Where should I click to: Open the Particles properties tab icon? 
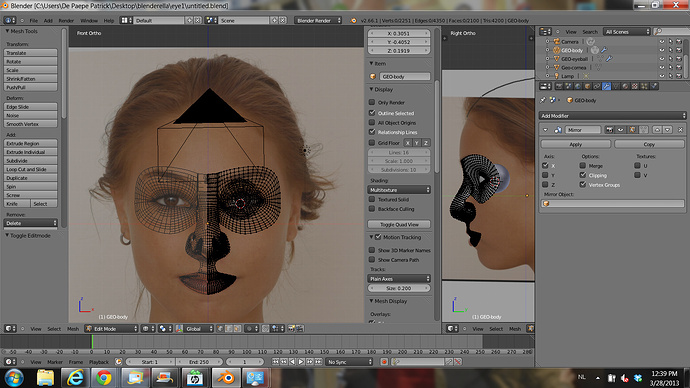coord(644,86)
